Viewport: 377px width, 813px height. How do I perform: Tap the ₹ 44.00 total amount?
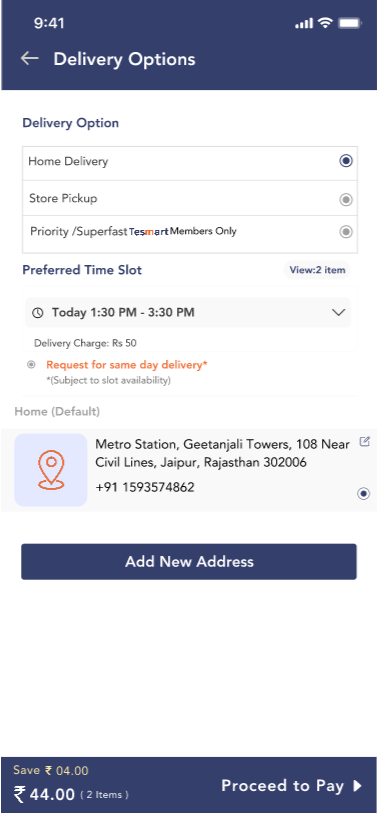[x=45, y=794]
